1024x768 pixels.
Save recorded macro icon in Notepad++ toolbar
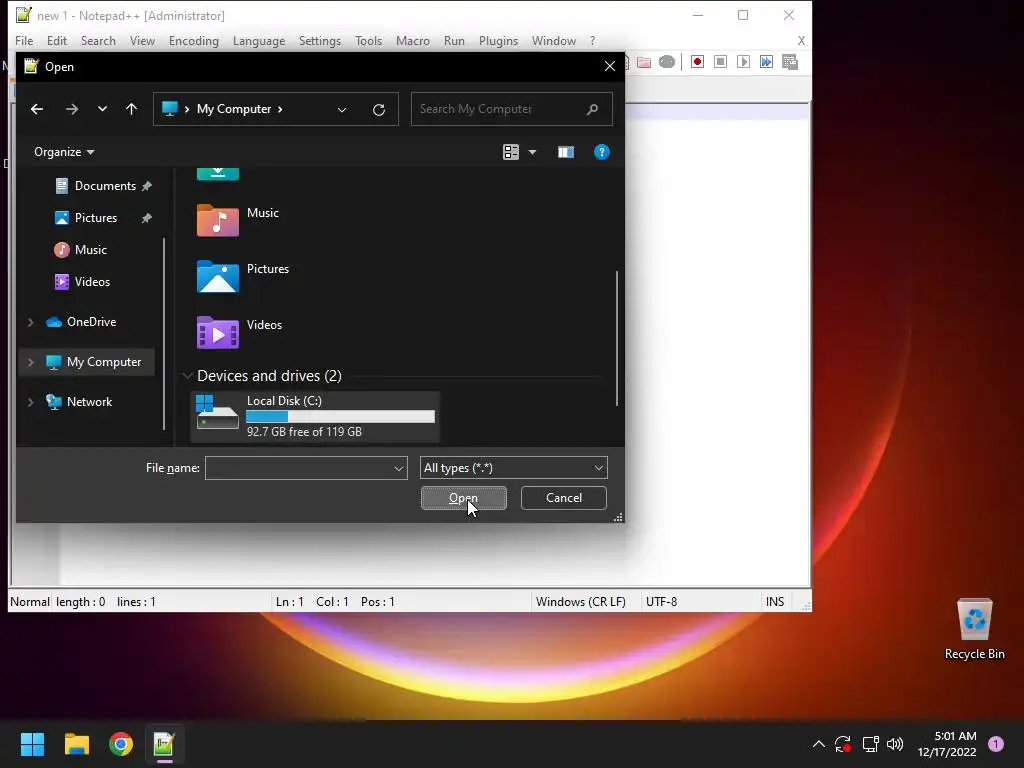pyautogui.click(x=790, y=62)
